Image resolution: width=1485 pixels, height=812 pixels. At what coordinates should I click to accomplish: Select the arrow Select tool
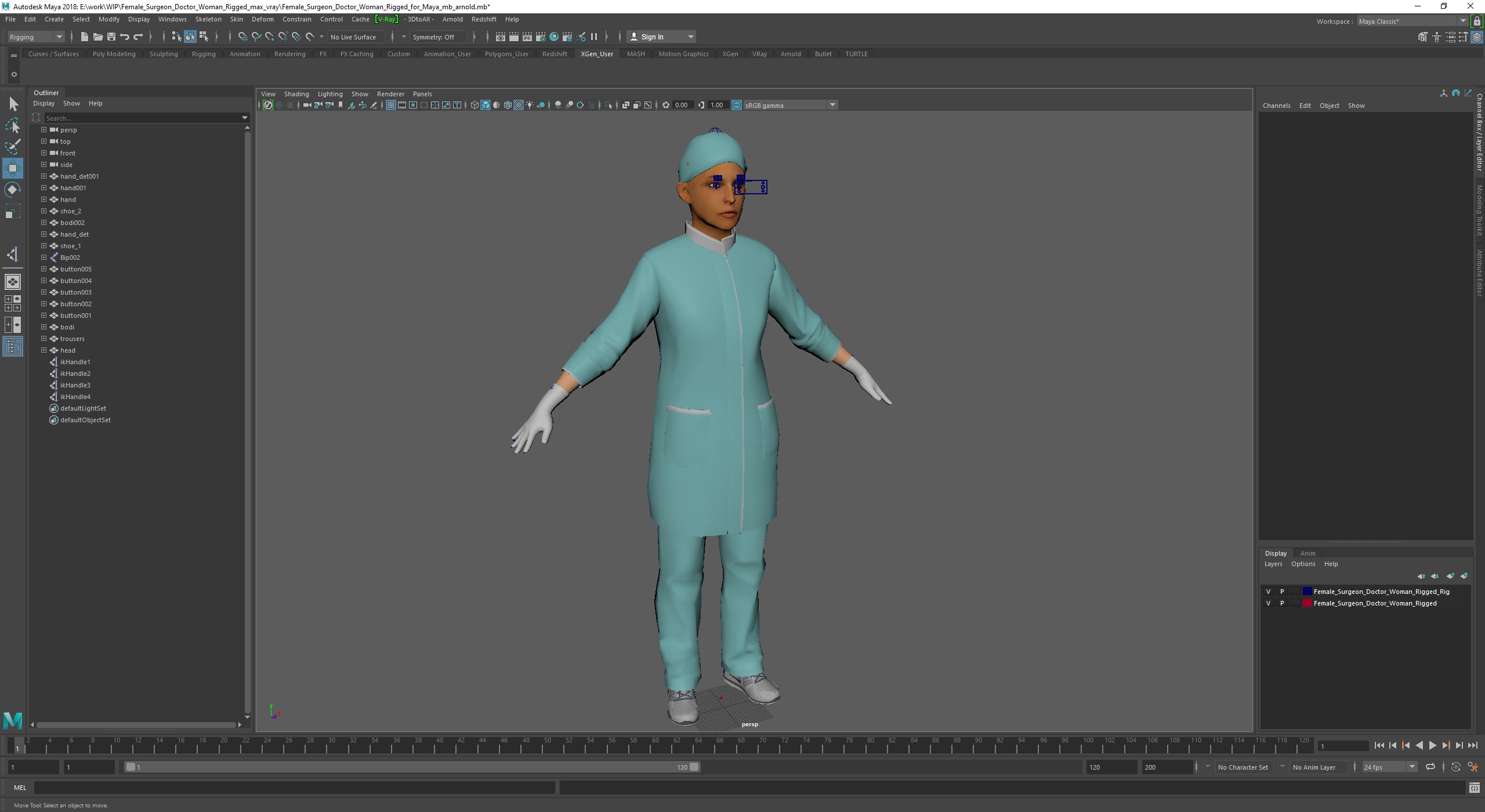pyautogui.click(x=13, y=104)
